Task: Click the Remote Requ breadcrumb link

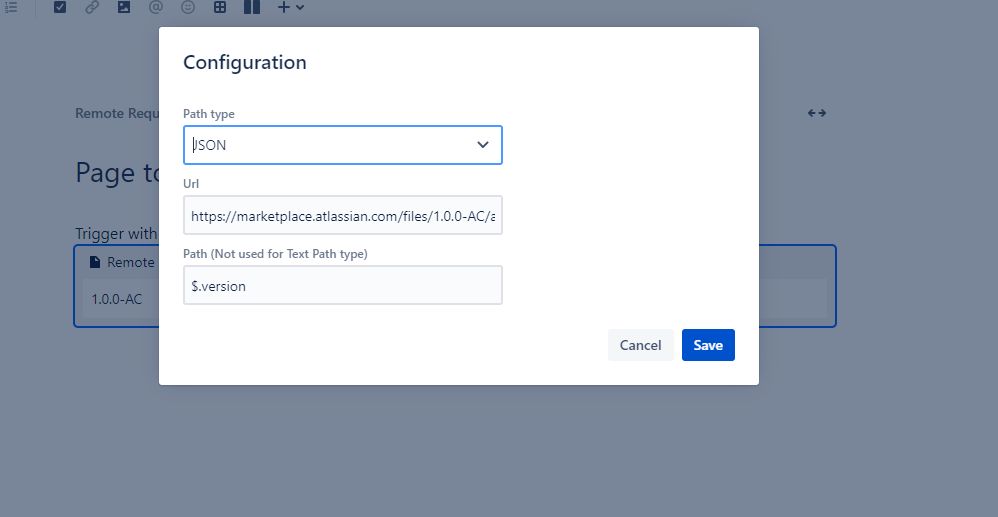Action: (115, 113)
